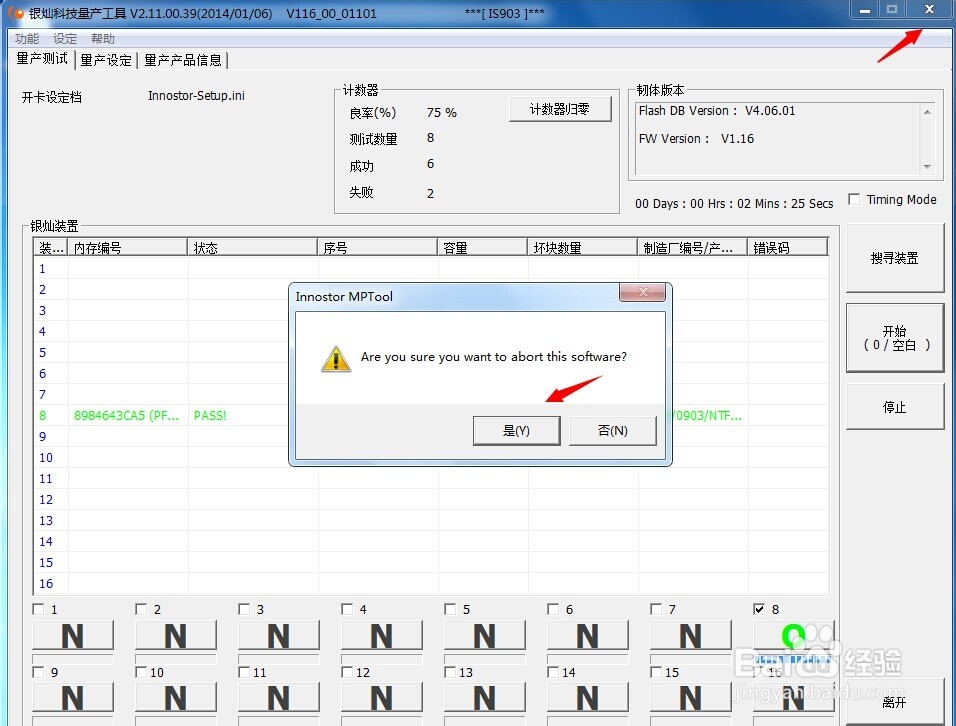Viewport: 956px width, 726px height.
Task: Close the main 银灿科技量产工具 window
Action: pos(929,10)
